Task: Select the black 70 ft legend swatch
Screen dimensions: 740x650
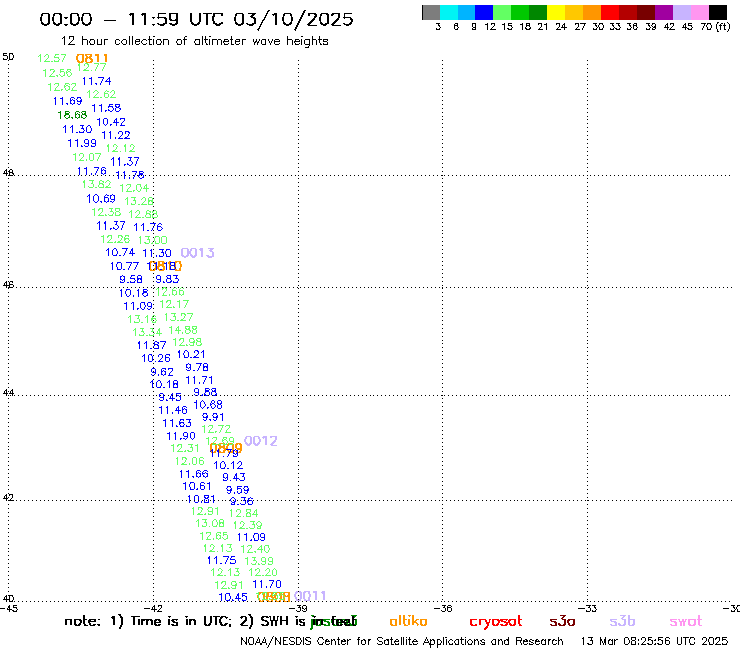Action: (x=718, y=12)
